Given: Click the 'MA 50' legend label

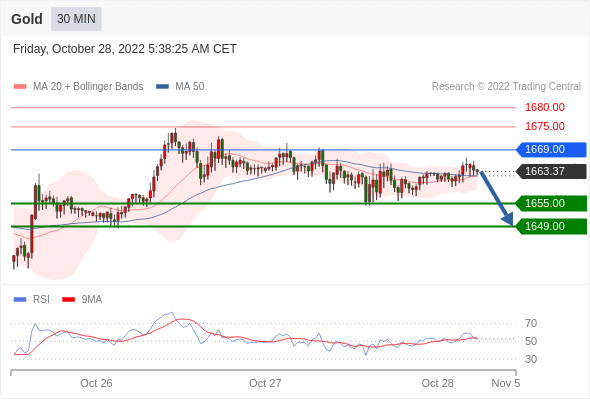Looking at the screenshot, I should [x=190, y=87].
